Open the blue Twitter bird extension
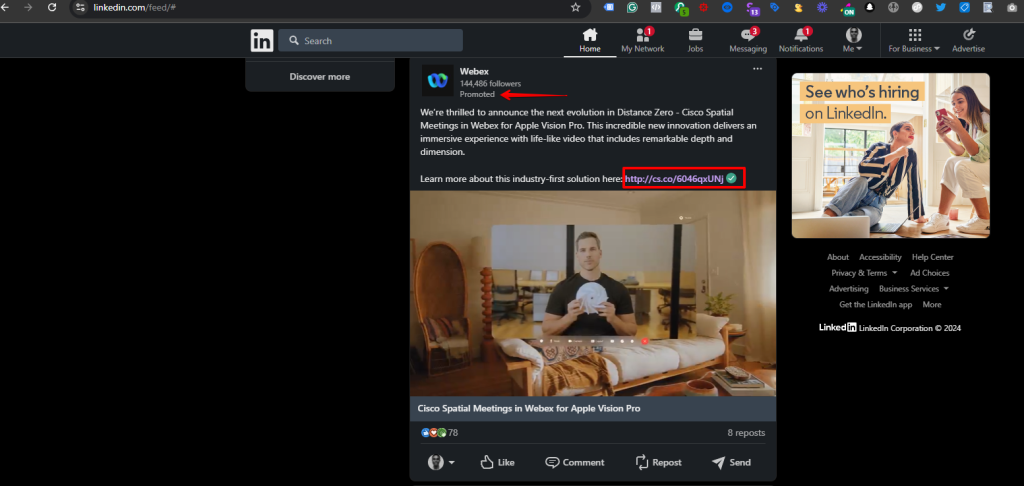This screenshot has width=1024, height=486. [x=940, y=7]
